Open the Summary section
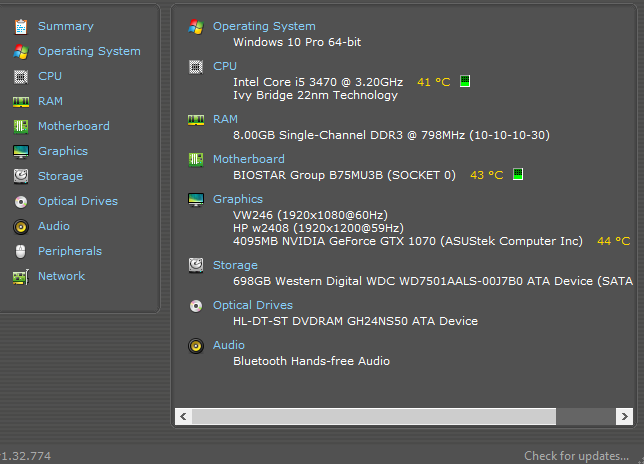The height and width of the screenshot is (464, 644). (66, 26)
